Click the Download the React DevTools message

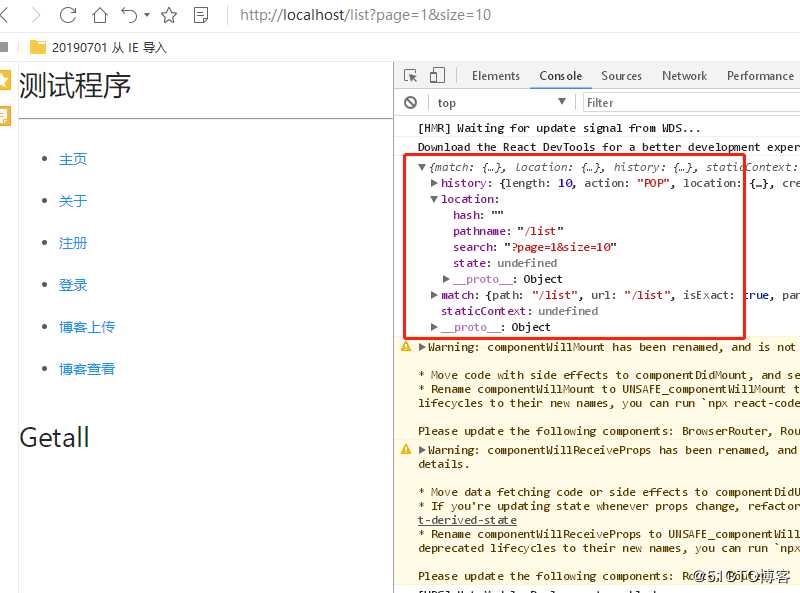point(609,147)
